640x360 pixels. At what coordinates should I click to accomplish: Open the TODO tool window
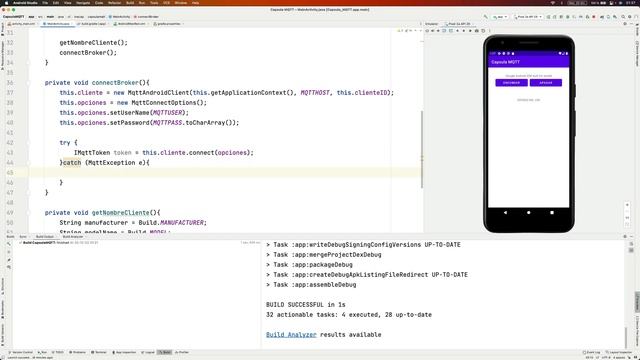tap(58, 352)
